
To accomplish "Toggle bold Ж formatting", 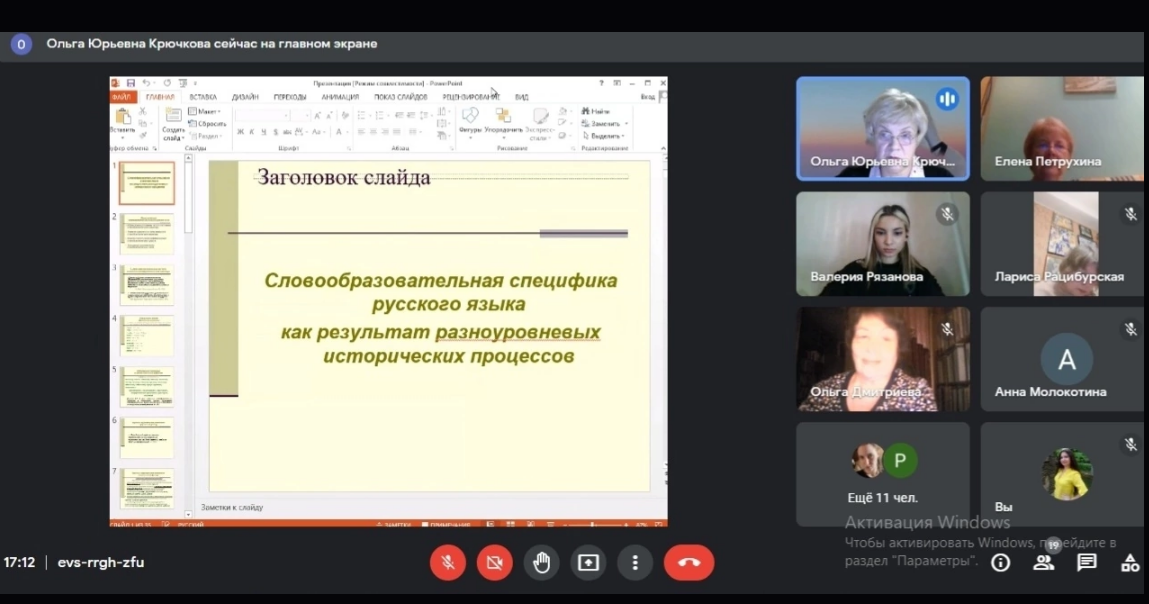I will (240, 132).
